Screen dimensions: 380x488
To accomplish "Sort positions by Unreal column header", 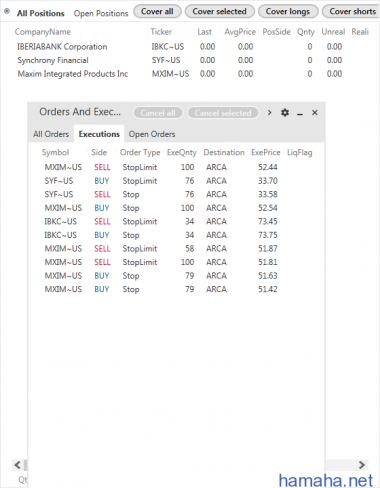I will point(333,32).
